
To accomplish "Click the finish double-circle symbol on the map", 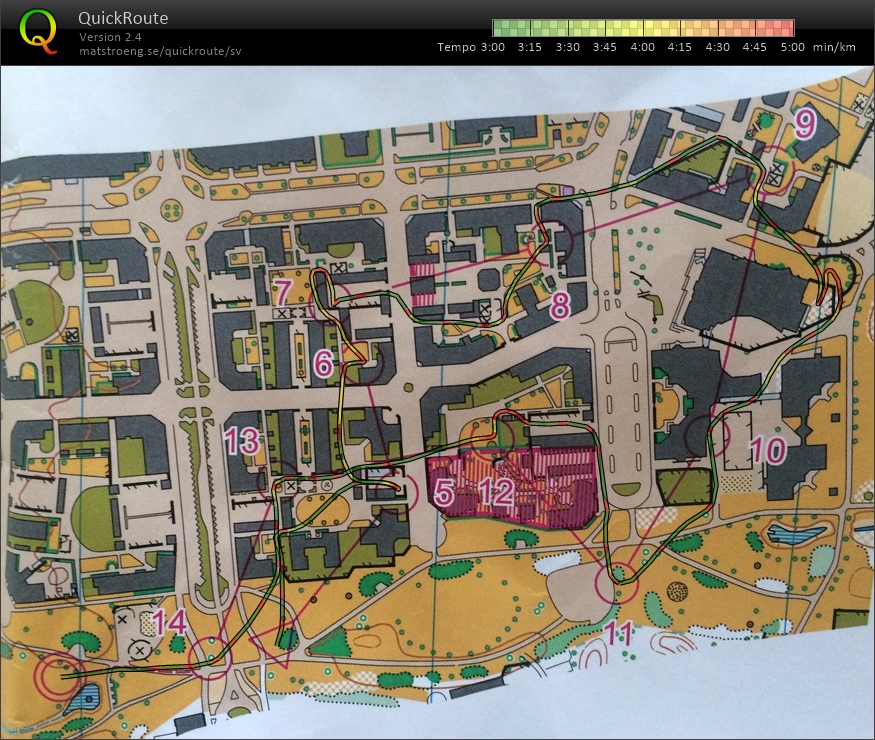I will [59, 676].
